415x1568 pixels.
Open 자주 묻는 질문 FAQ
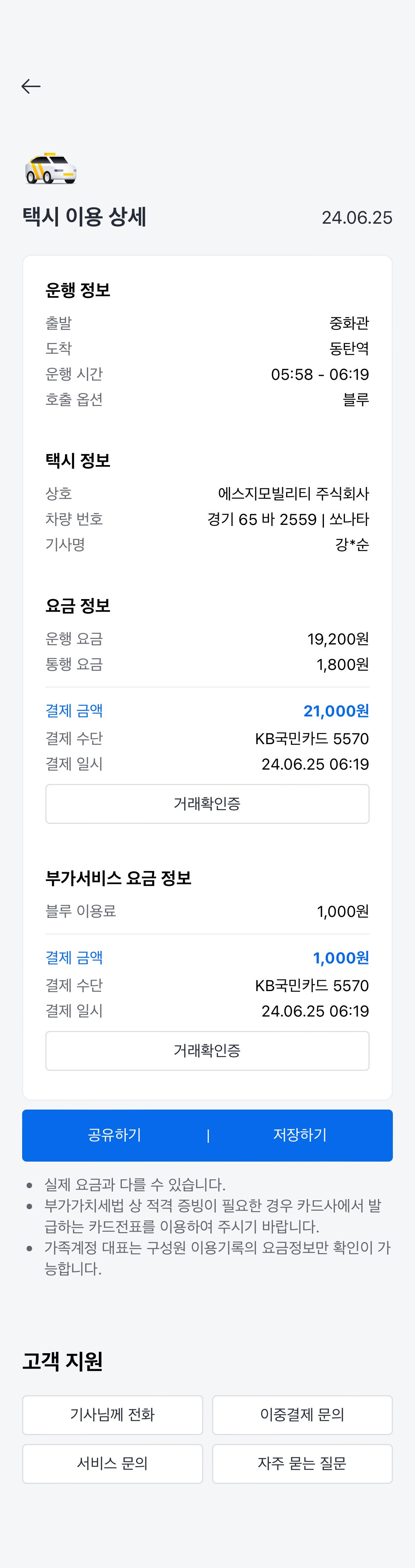pyautogui.click(x=302, y=1463)
